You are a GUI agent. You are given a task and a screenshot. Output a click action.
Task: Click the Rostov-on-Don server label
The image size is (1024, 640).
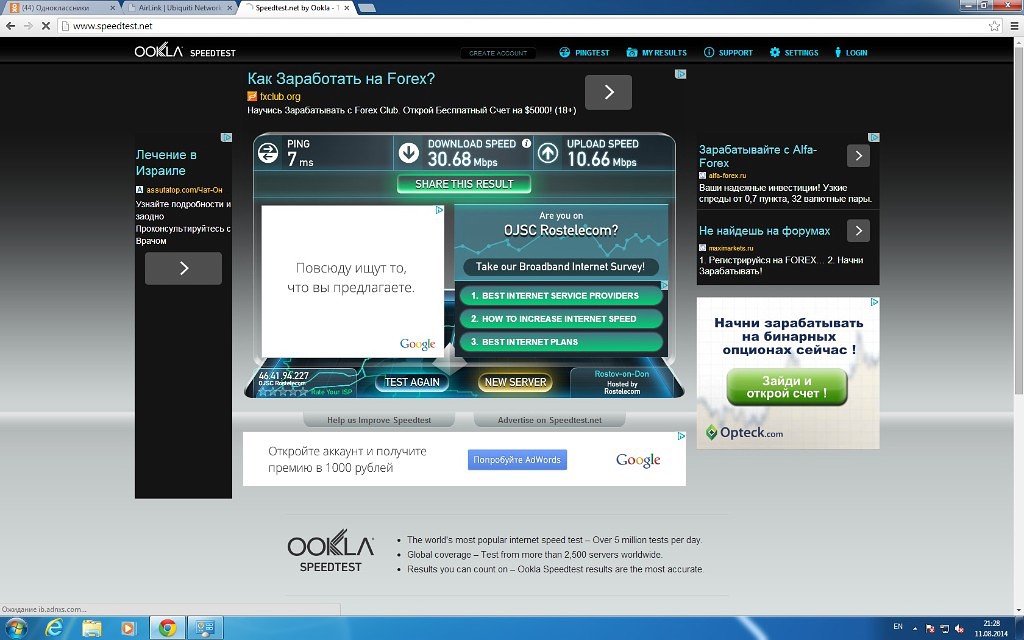click(622, 374)
